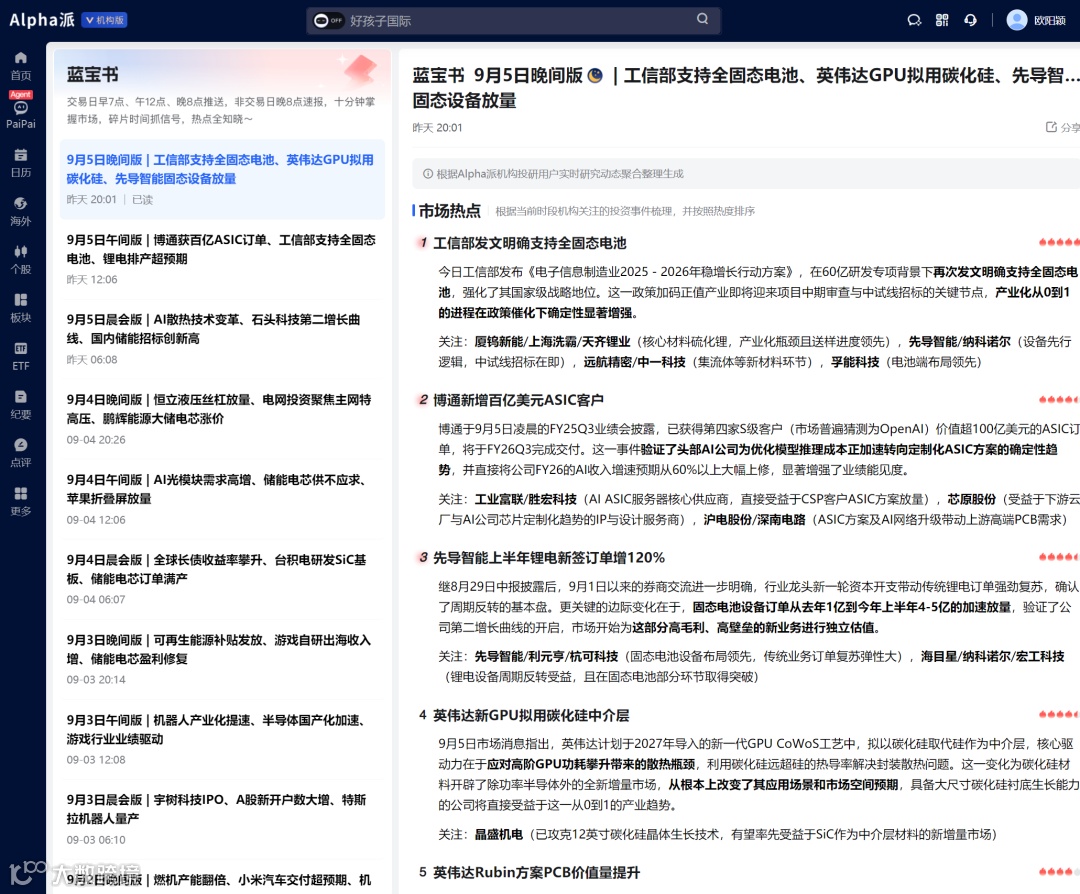1080x894 pixels.
Task: Click stock name 芯原股份
Action: tap(971, 499)
